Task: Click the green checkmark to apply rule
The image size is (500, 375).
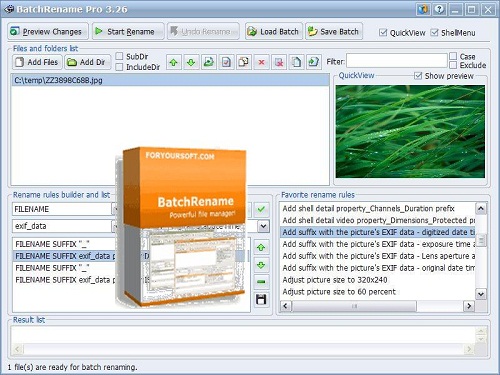Action: [x=261, y=209]
